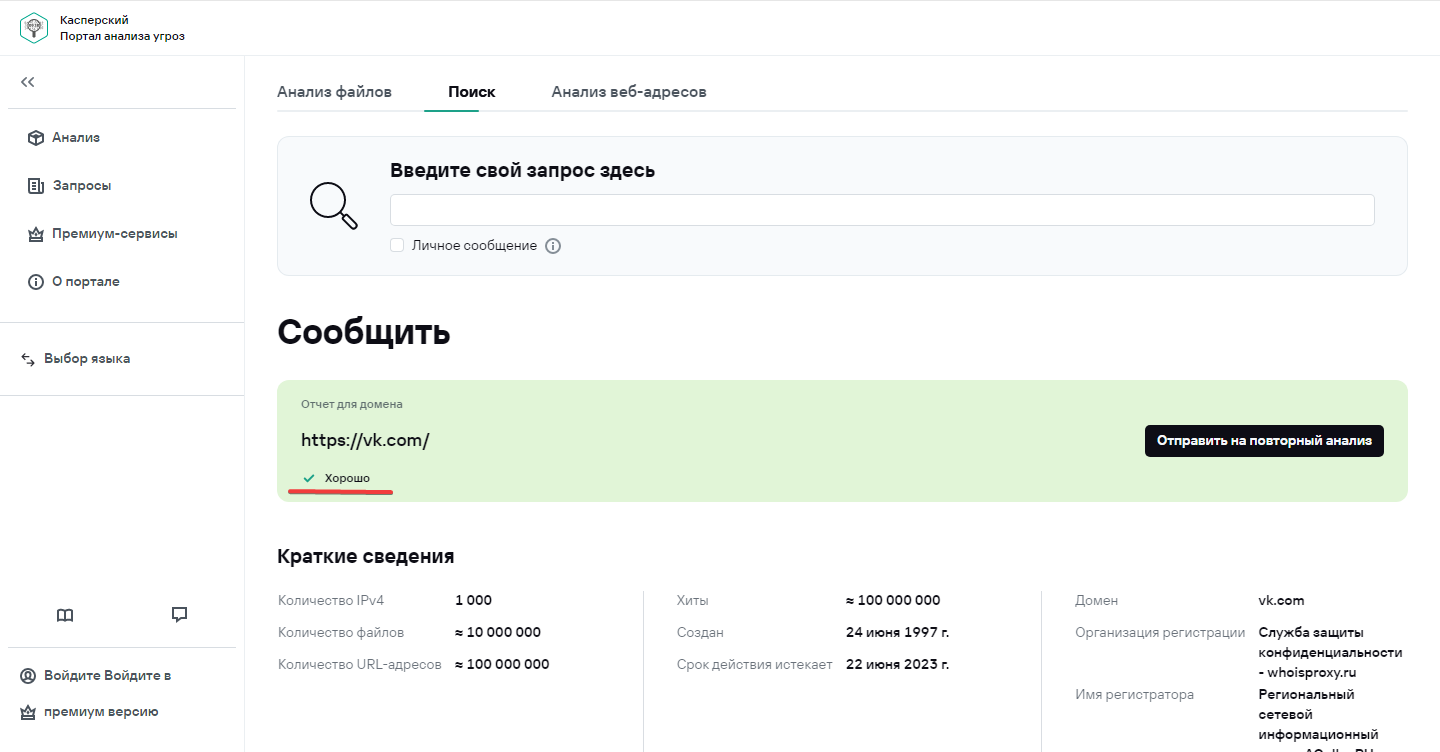
Task: Collapse the sidebar with double chevron
Action: click(28, 82)
